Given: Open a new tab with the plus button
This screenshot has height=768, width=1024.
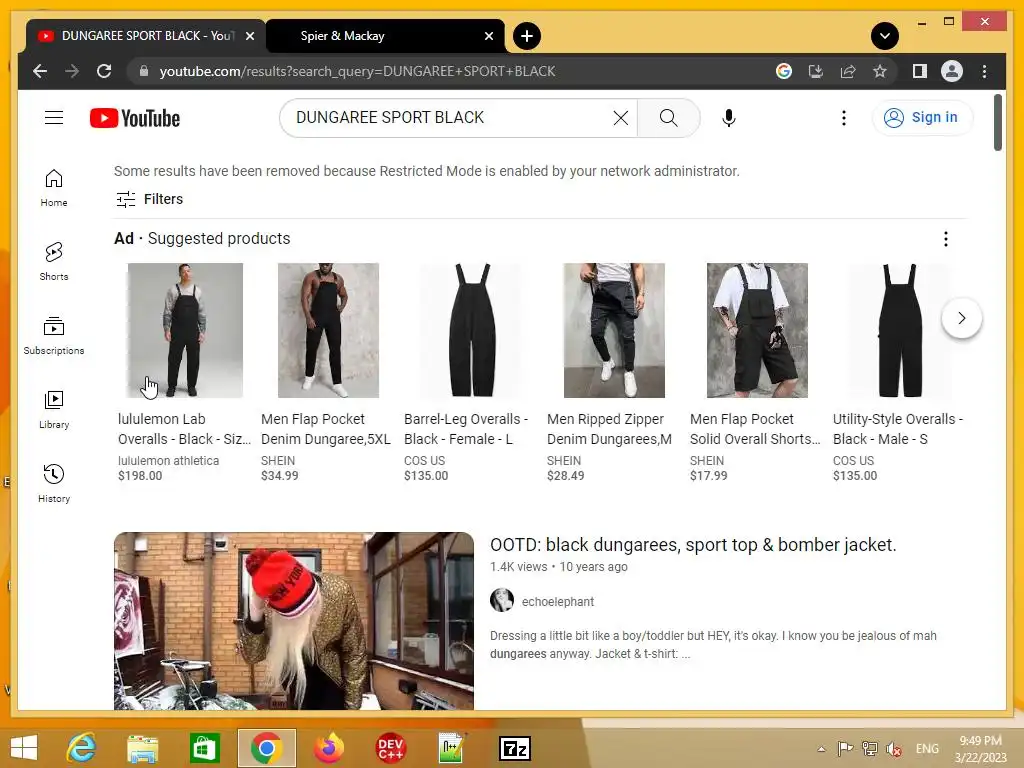Looking at the screenshot, I should [527, 36].
